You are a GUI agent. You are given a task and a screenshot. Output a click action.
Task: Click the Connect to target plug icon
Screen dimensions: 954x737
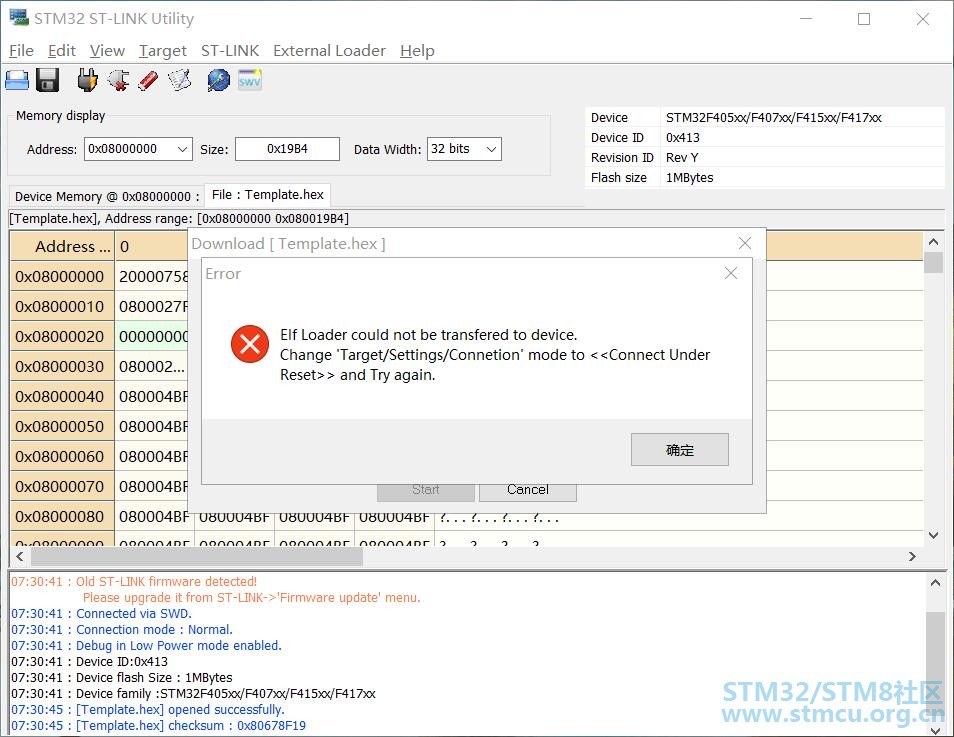coord(88,80)
